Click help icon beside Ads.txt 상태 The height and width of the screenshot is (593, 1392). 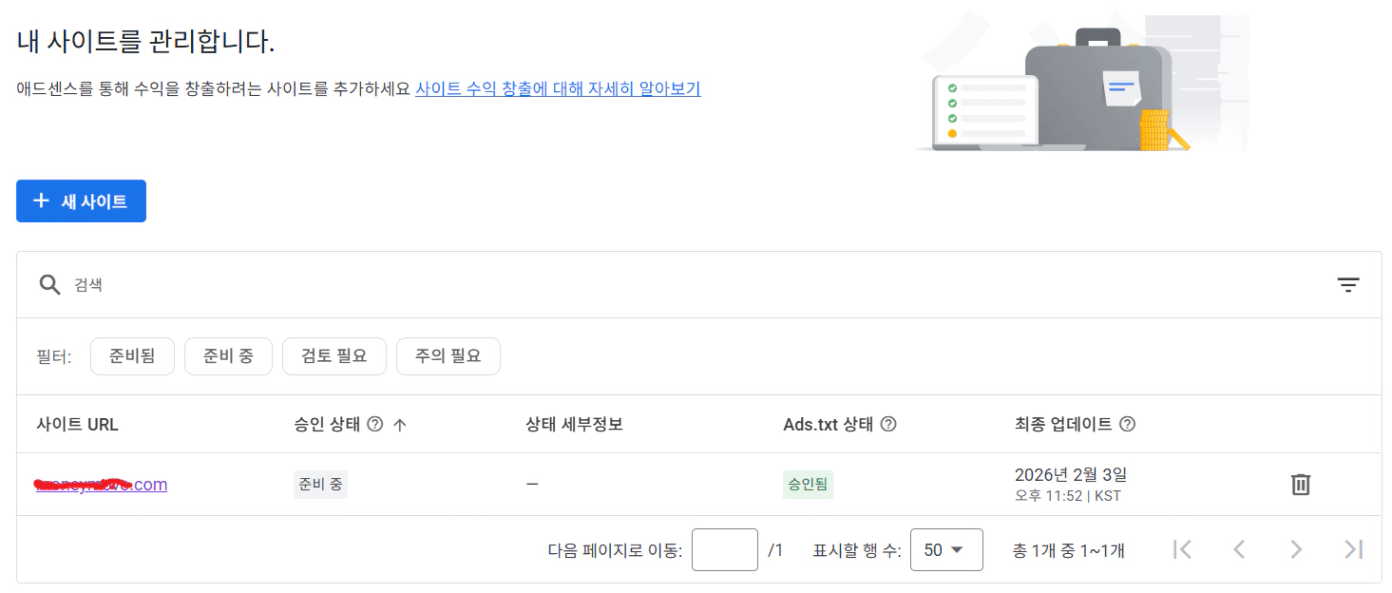(x=887, y=424)
